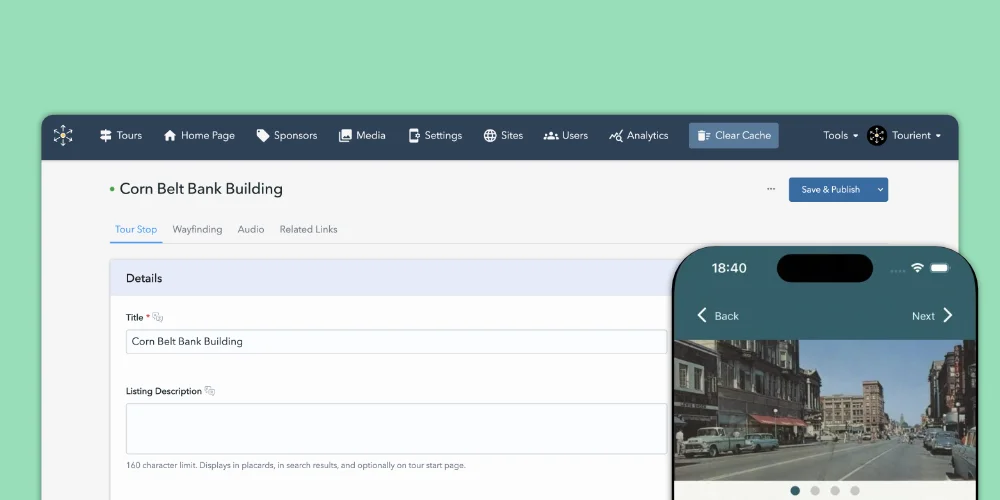
Task: Select the Tour Stop tab
Action: (x=136, y=230)
